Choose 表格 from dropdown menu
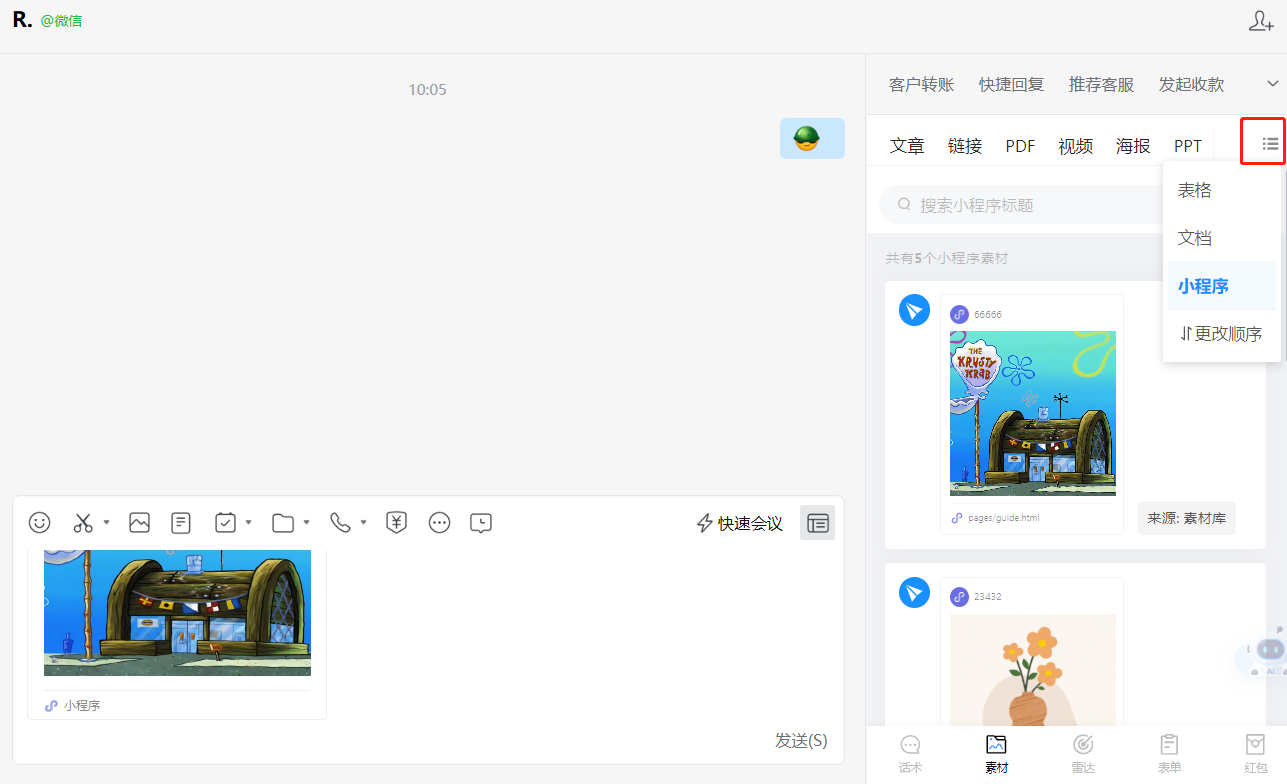This screenshot has height=784, width=1287. coord(1221,190)
